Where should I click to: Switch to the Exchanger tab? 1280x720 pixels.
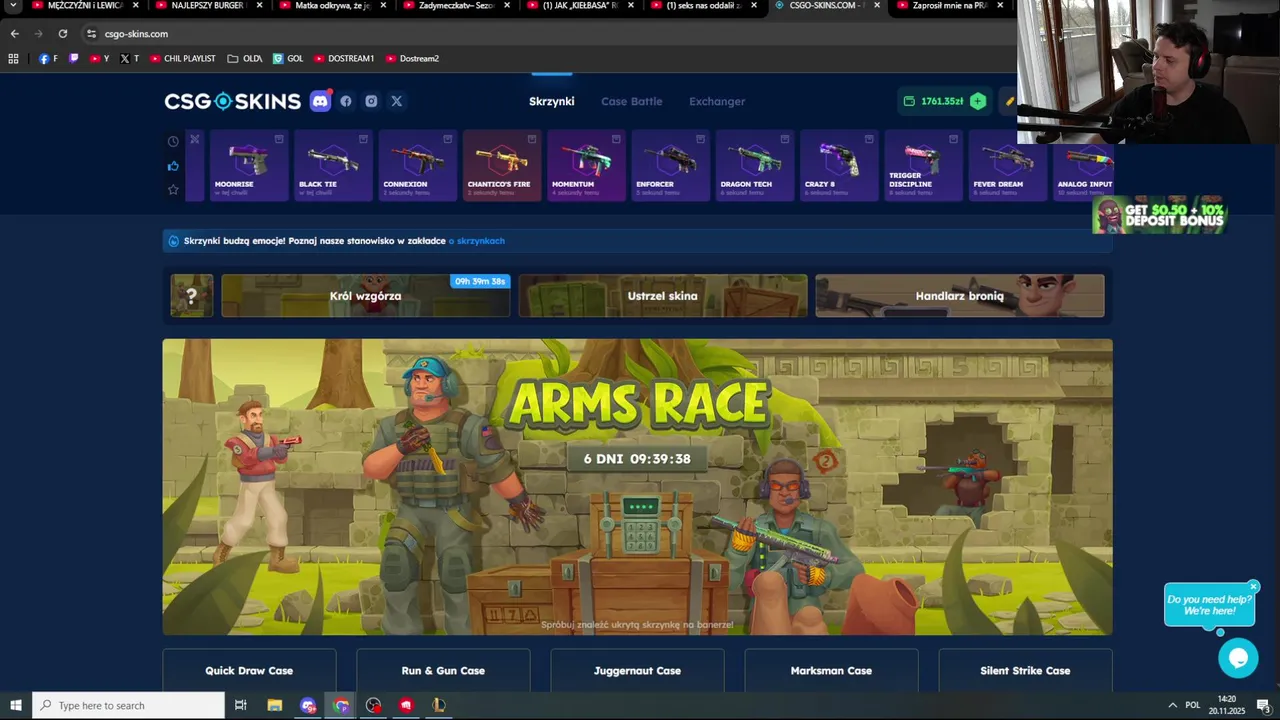tap(717, 101)
